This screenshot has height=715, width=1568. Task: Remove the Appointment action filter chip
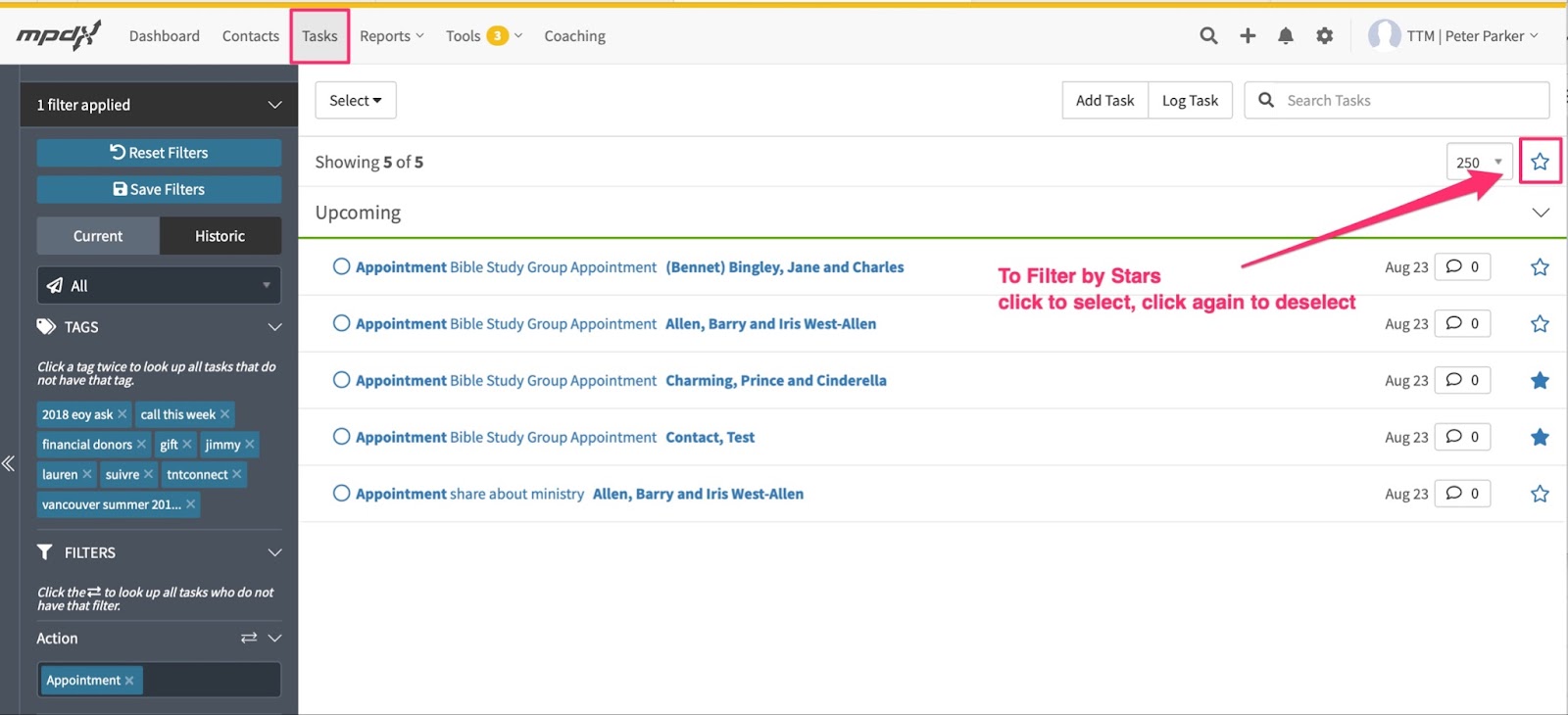pyautogui.click(x=129, y=681)
